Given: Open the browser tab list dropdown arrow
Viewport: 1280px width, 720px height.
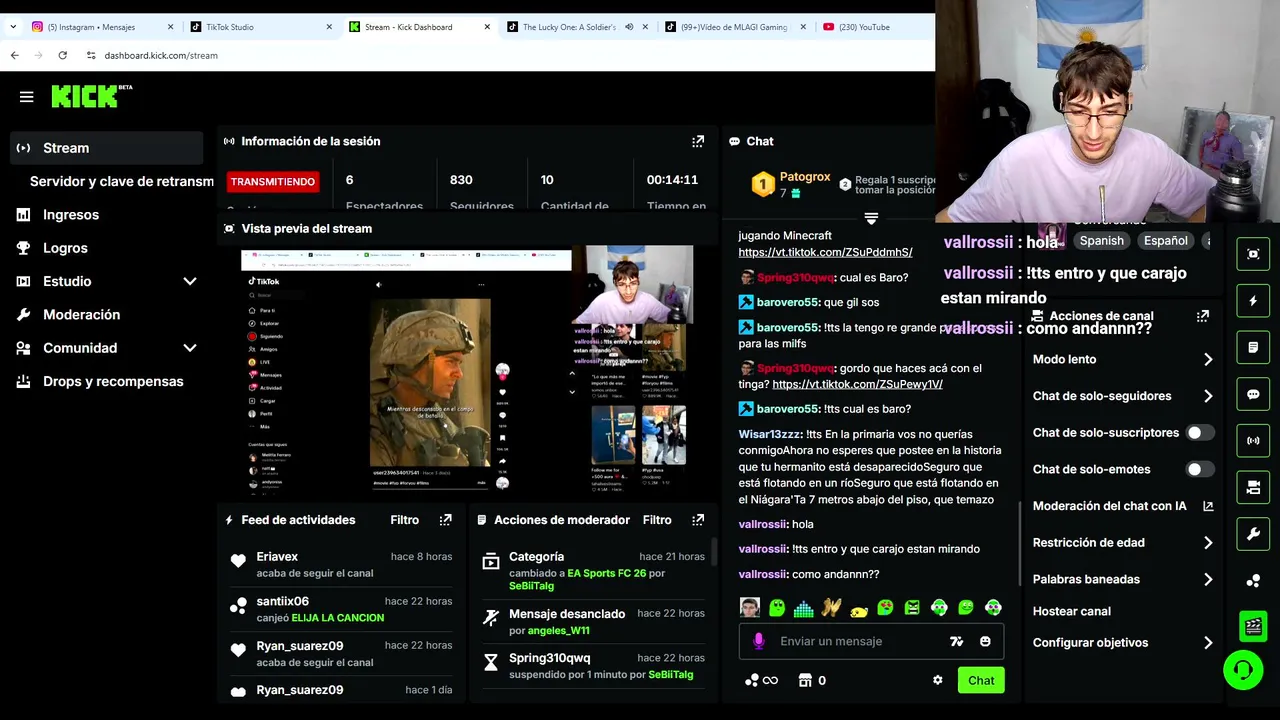Looking at the screenshot, I should pyautogui.click(x=13, y=27).
